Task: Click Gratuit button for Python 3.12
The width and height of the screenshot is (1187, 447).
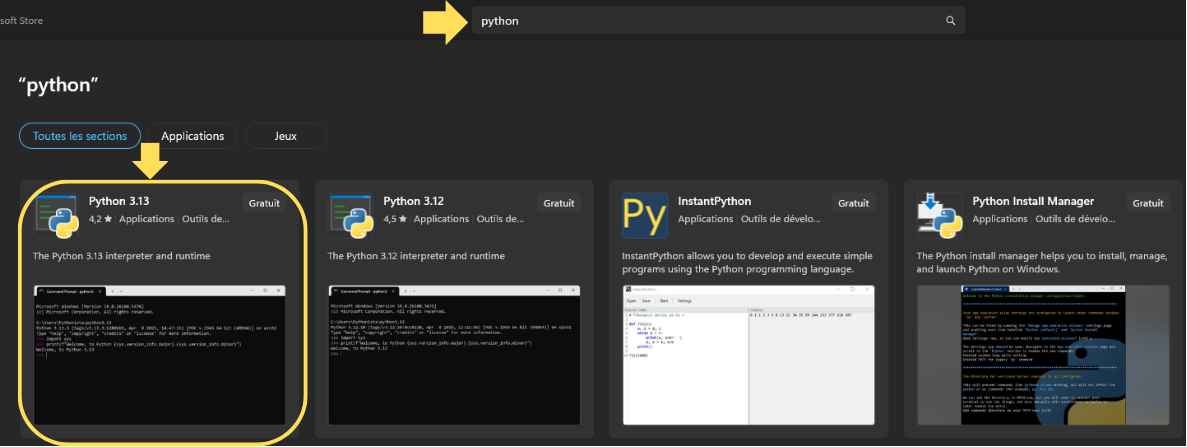Action: point(559,203)
